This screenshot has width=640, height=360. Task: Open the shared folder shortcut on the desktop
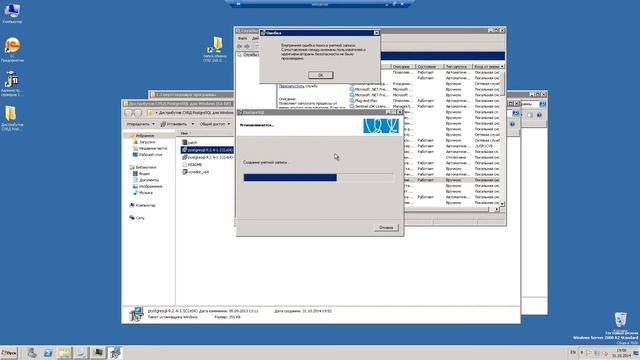(x=215, y=49)
